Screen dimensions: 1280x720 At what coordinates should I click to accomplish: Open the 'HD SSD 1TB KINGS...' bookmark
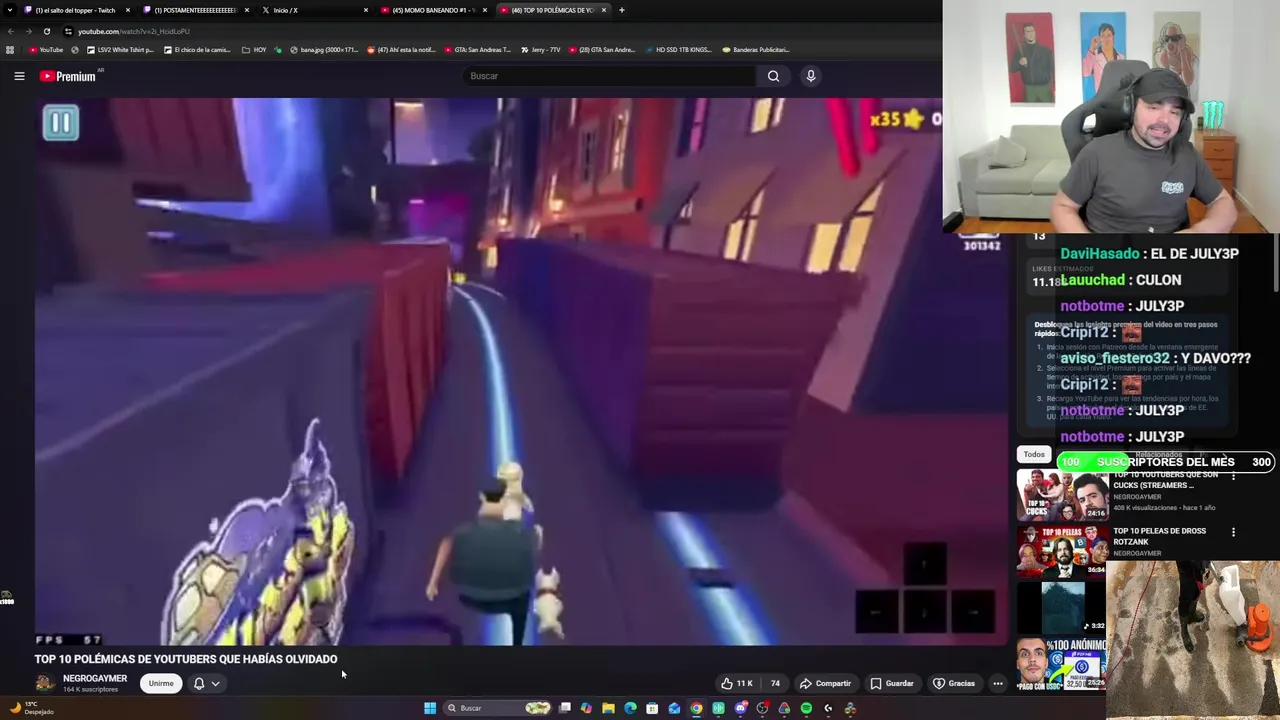click(677, 50)
